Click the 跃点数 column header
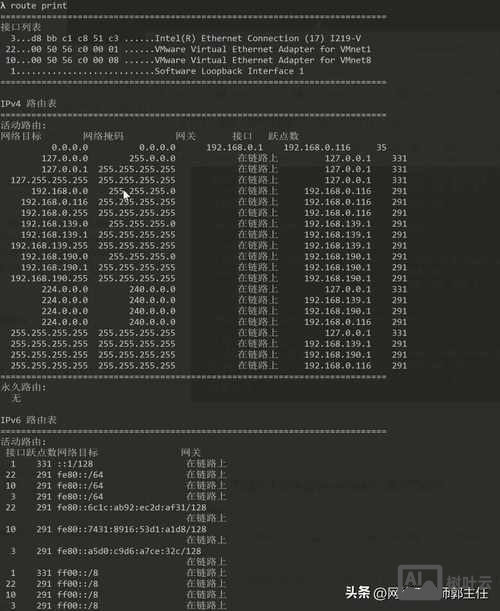 coord(283,136)
